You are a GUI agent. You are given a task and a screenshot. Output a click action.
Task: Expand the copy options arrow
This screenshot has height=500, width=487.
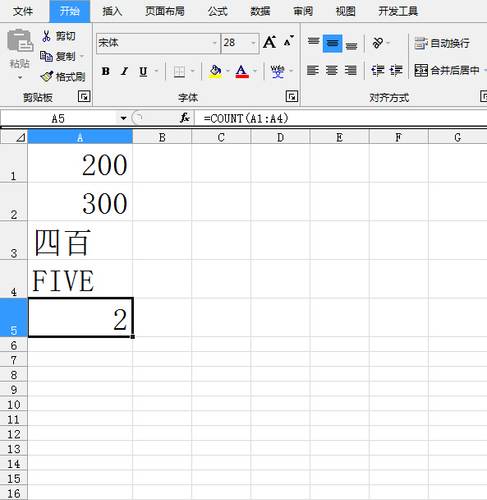(x=82, y=56)
